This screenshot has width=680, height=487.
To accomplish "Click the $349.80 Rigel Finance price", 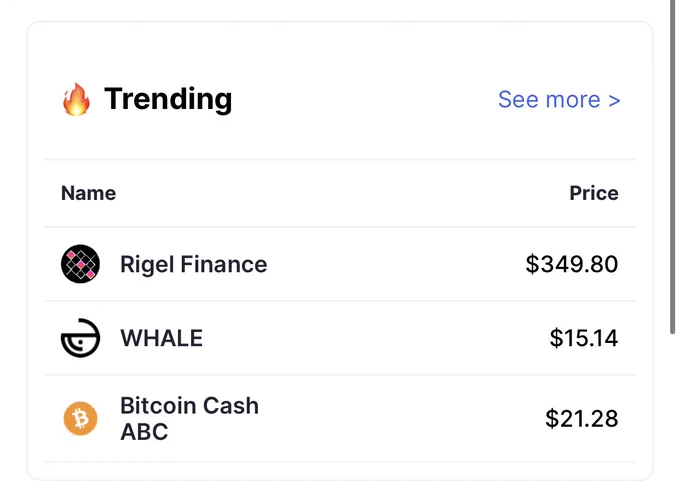I will 572,264.
